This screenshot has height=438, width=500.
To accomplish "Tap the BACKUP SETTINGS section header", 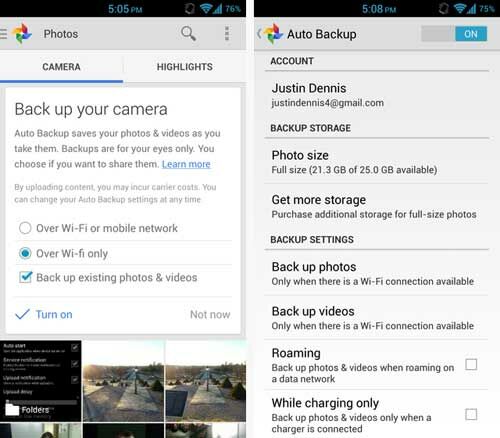I will pyautogui.click(x=312, y=239).
